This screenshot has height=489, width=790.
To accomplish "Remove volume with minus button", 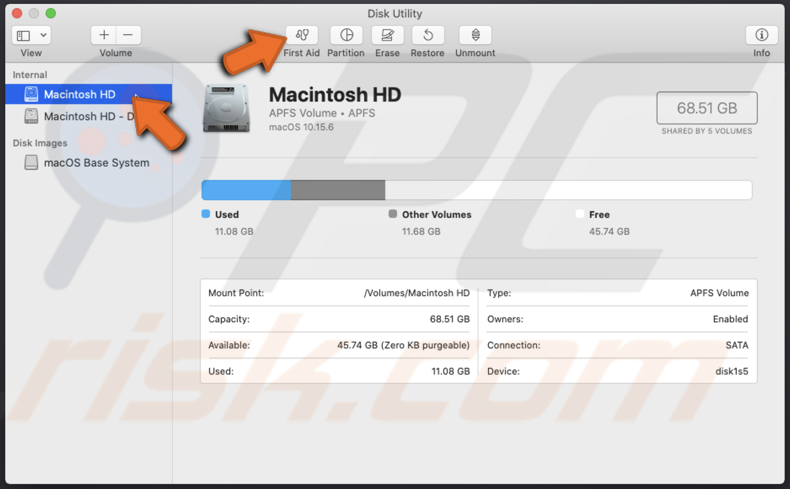I will click(x=128, y=35).
